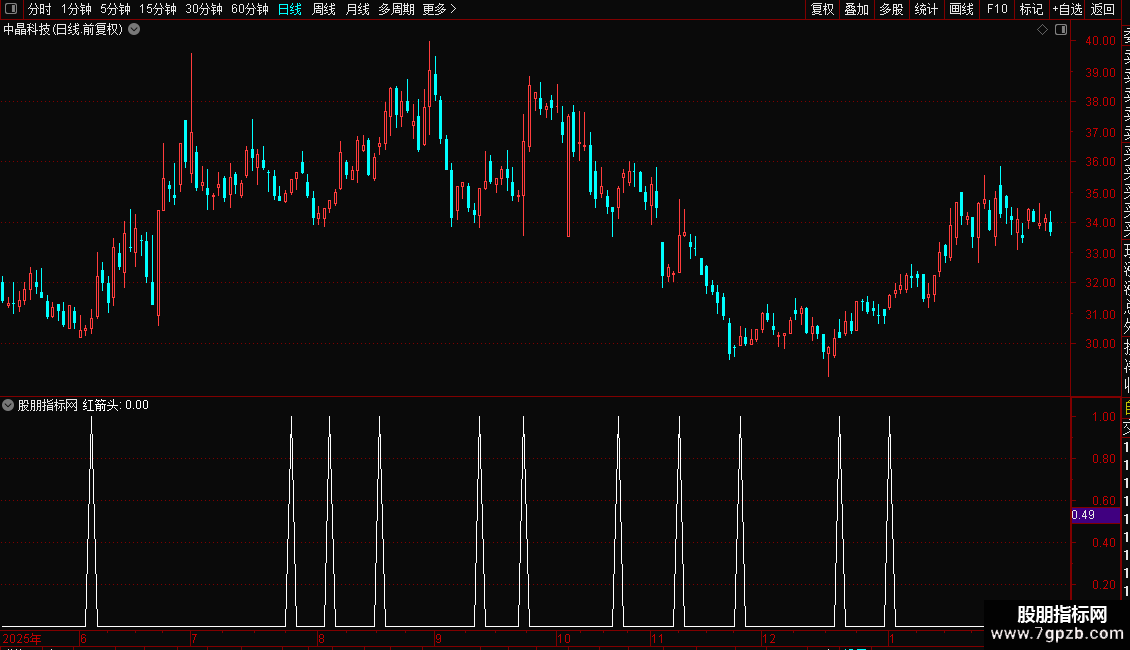This screenshot has width=1130, height=650.
Task: Click the 30.00 price label on the price axis
Action: pyautogui.click(x=1100, y=344)
